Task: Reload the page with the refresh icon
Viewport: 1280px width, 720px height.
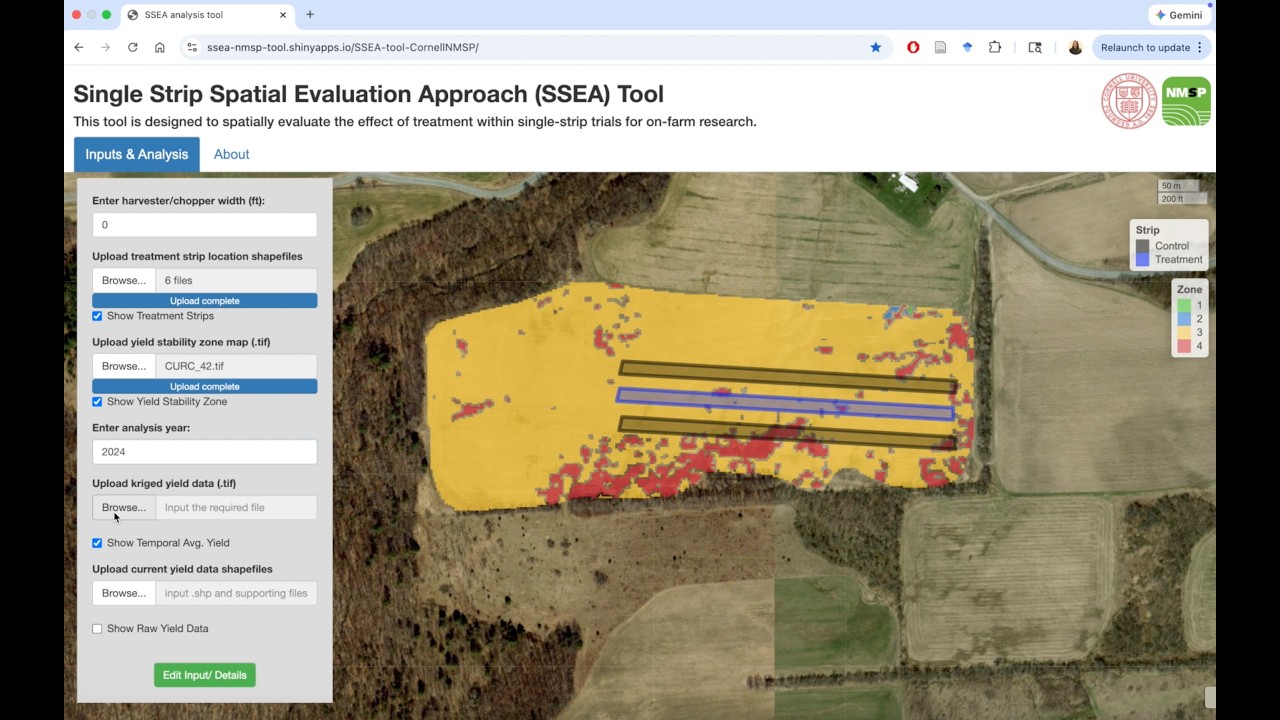Action: click(132, 47)
